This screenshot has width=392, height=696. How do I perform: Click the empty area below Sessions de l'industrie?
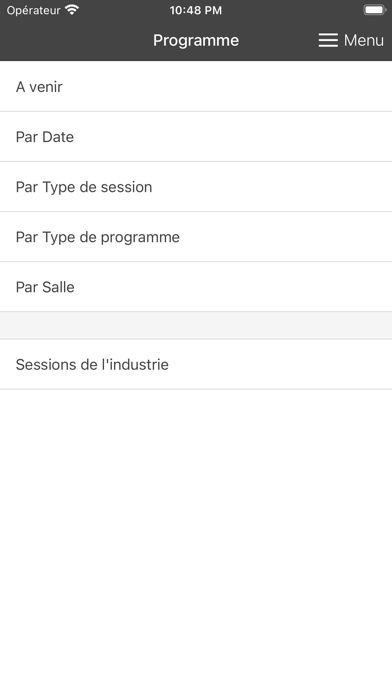196,542
